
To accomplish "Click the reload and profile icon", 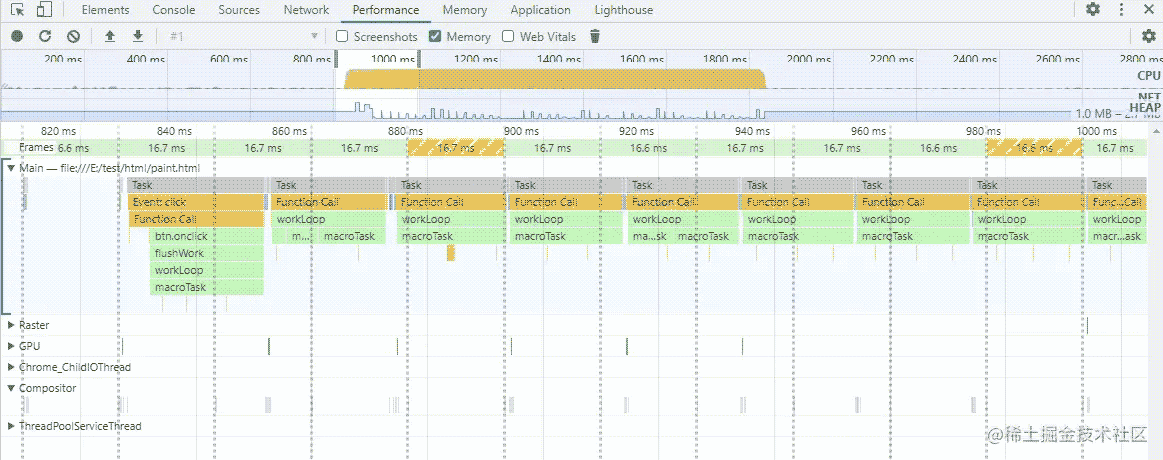I will (x=45, y=36).
